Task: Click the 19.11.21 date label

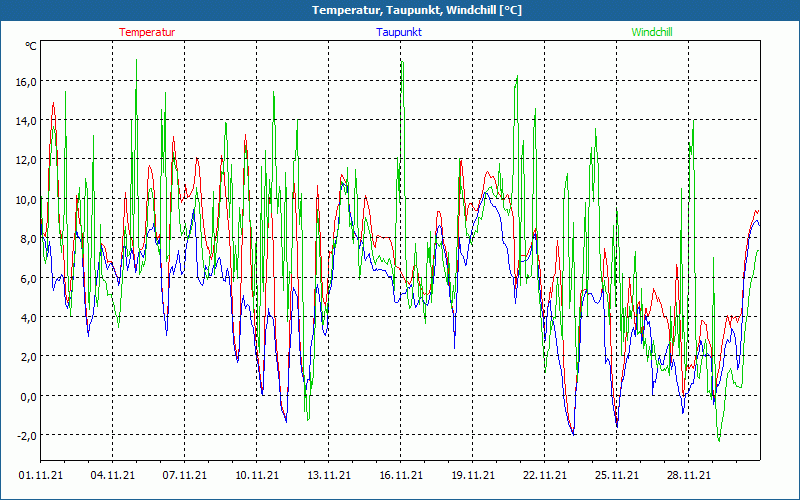Action: pyautogui.click(x=472, y=475)
